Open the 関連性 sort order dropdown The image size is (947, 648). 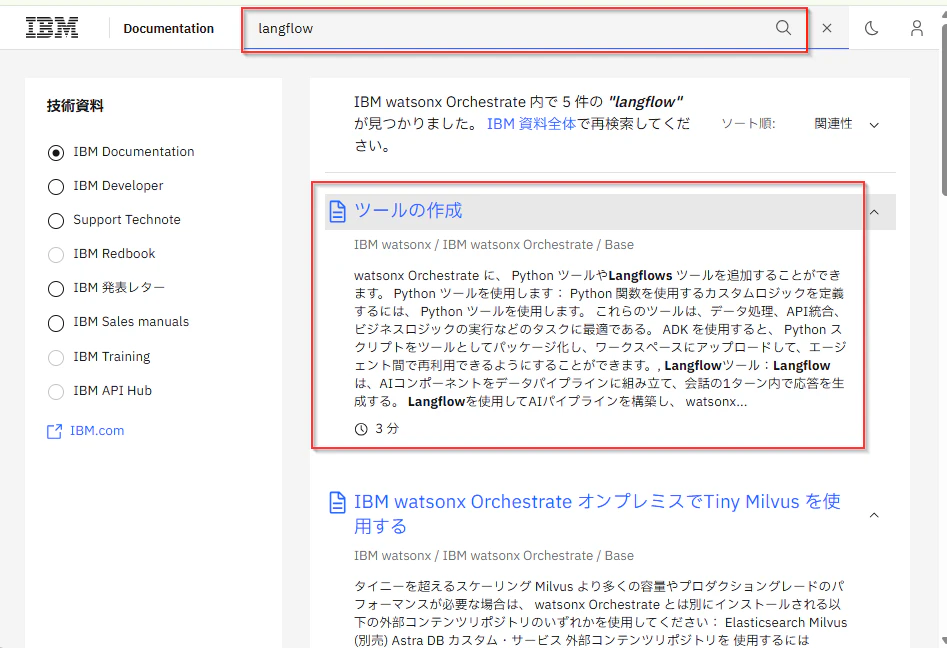coord(847,124)
